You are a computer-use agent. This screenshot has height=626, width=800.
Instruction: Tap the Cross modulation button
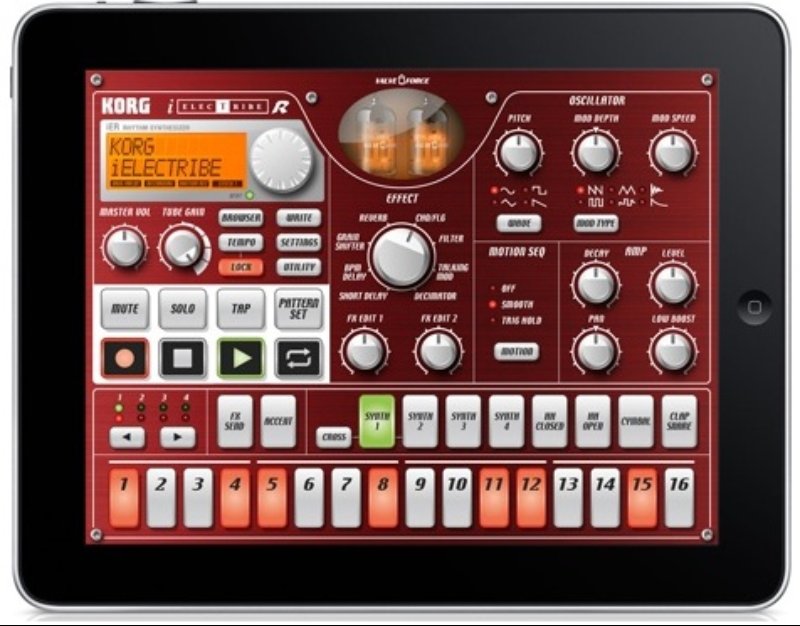click(x=334, y=437)
